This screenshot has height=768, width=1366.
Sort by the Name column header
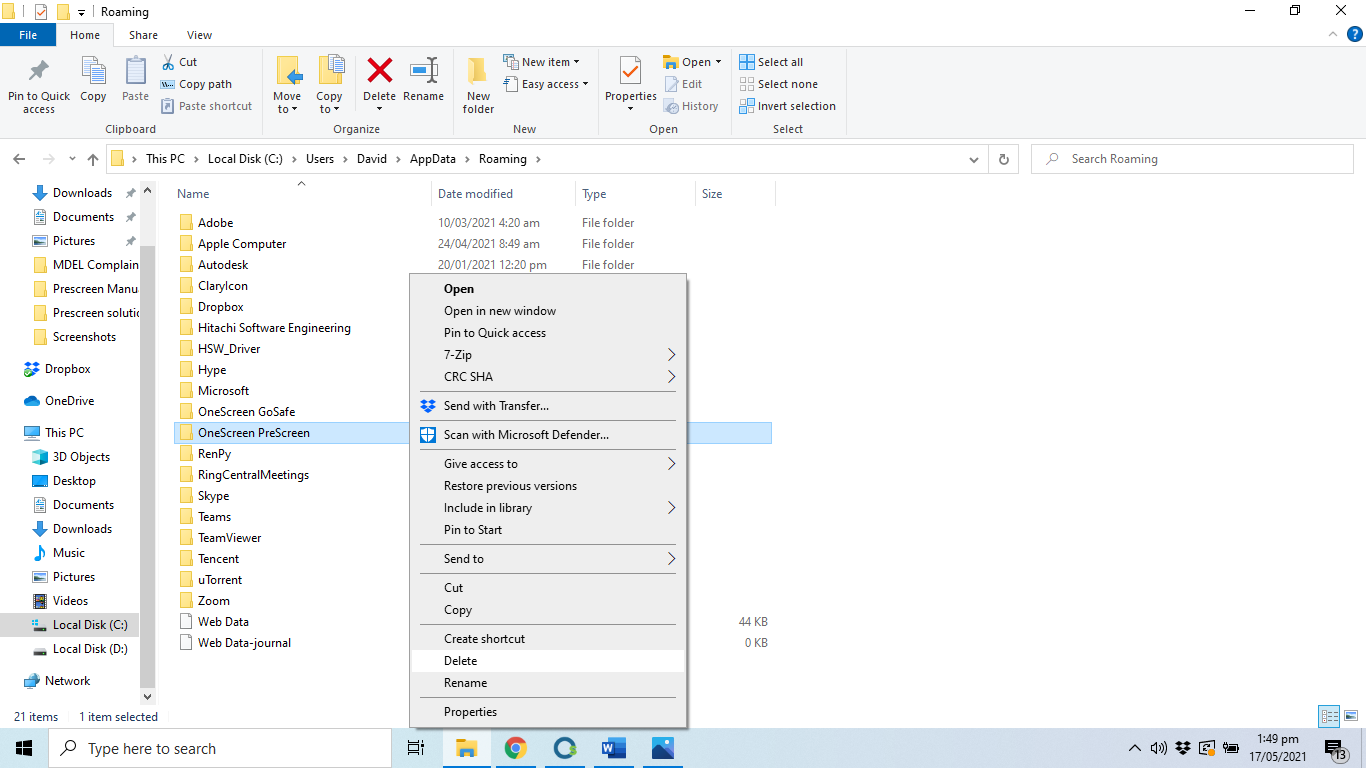pos(302,194)
